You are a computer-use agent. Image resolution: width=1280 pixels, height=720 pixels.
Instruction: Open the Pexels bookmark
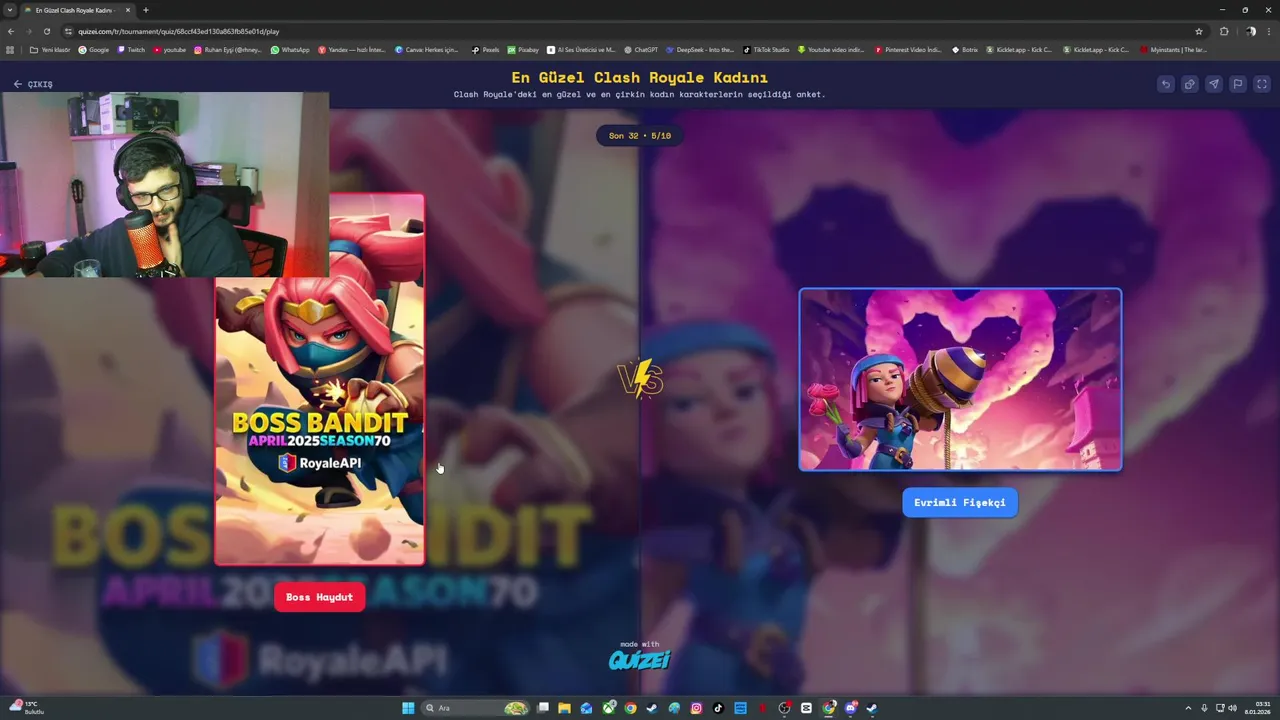click(x=485, y=49)
